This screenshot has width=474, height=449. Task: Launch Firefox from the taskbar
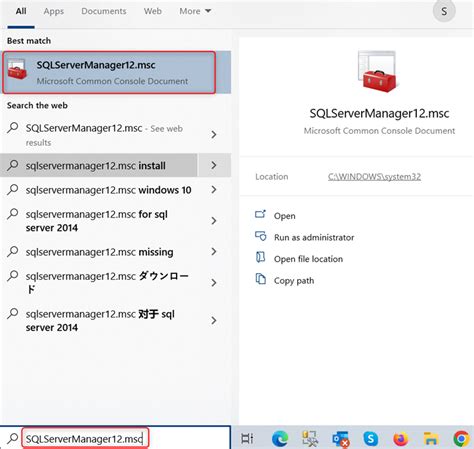coord(401,439)
